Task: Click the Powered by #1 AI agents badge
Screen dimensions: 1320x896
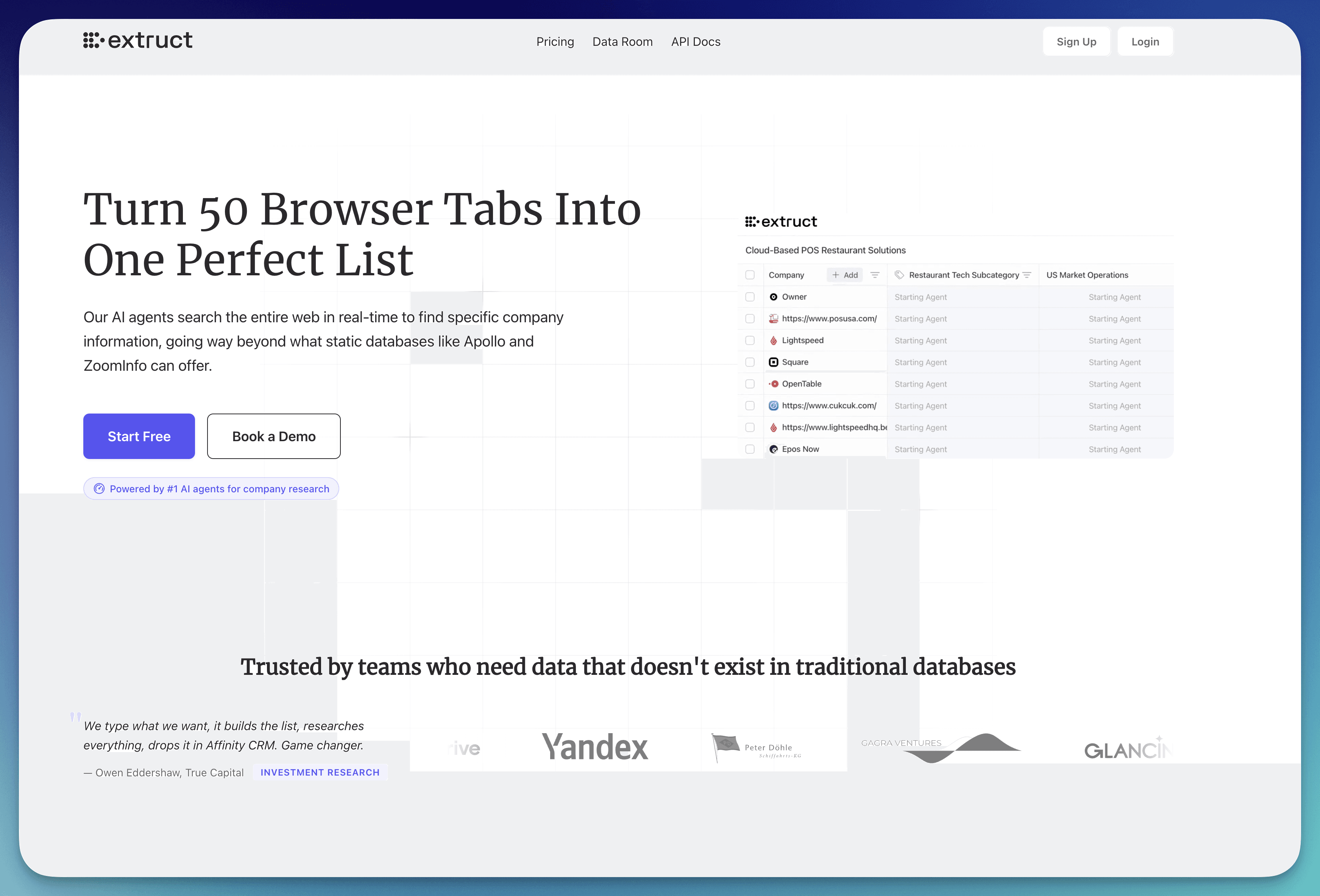Action: (x=211, y=489)
